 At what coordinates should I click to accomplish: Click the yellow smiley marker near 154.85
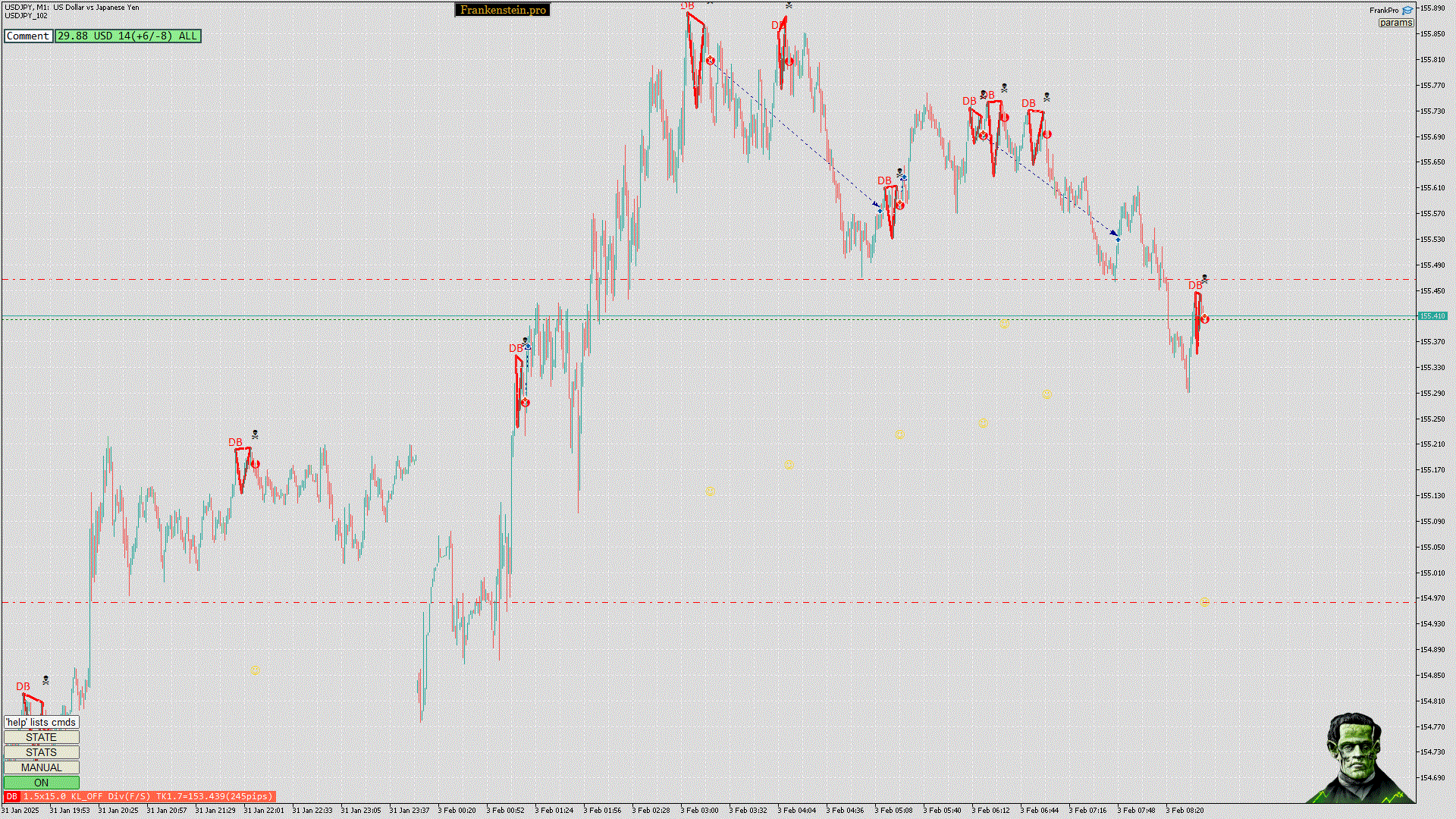pyautogui.click(x=254, y=670)
